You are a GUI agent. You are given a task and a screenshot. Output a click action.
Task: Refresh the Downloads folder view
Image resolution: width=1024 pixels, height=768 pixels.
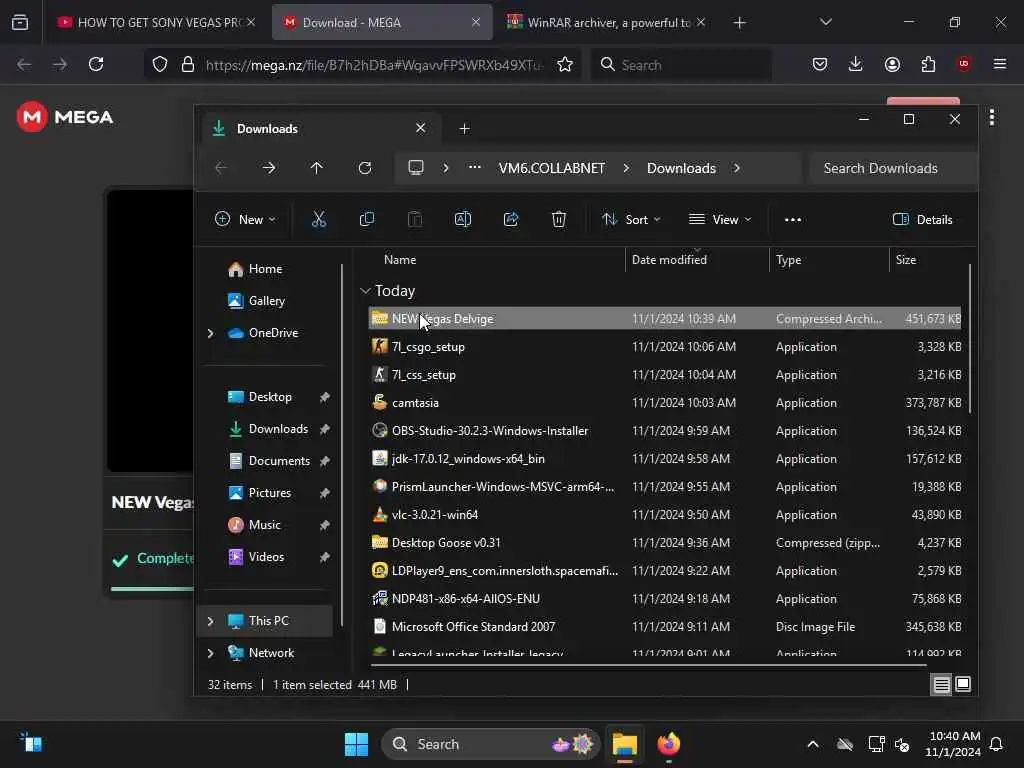[365, 168]
